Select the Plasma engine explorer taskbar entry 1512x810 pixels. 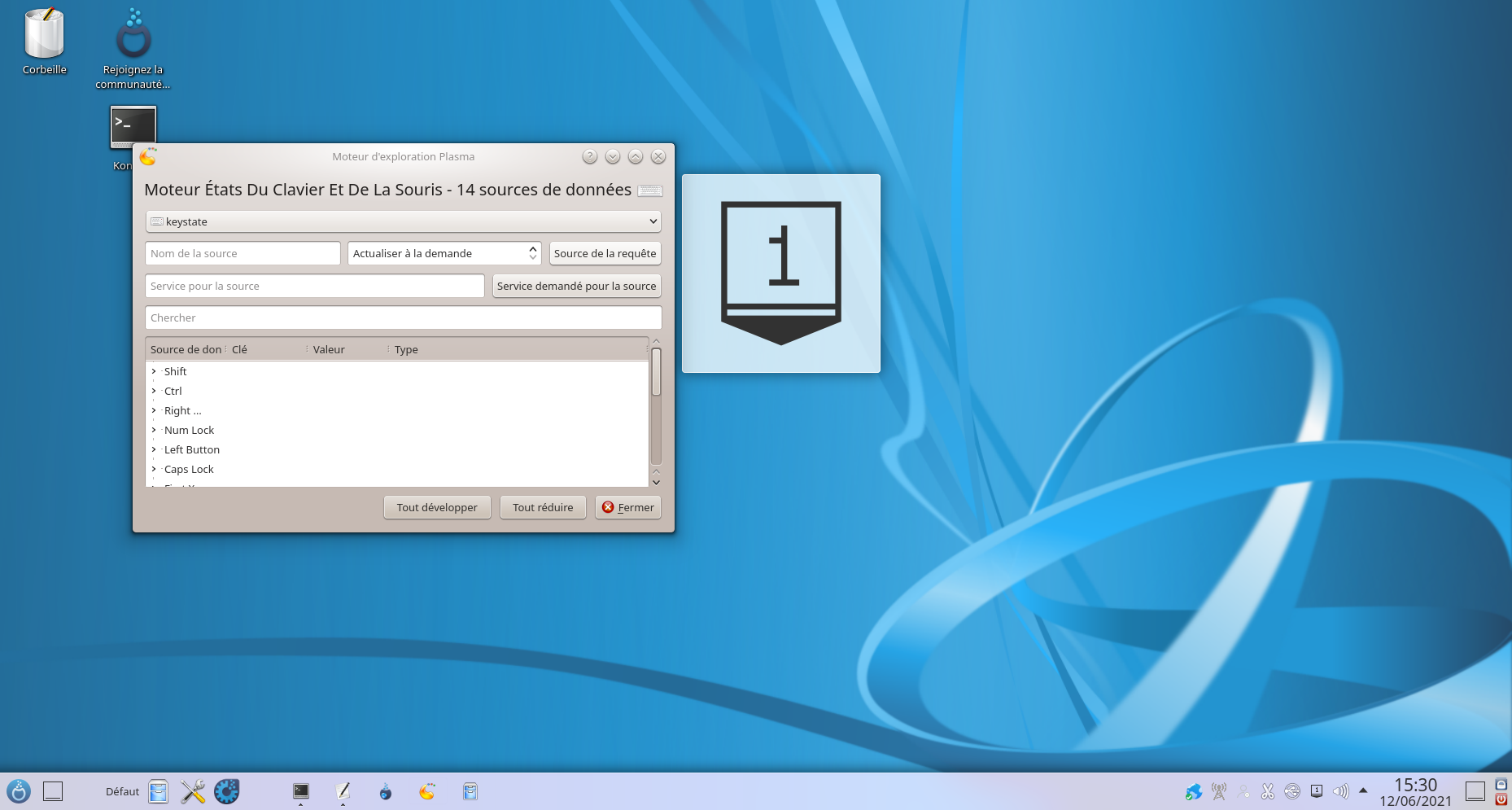[427, 791]
